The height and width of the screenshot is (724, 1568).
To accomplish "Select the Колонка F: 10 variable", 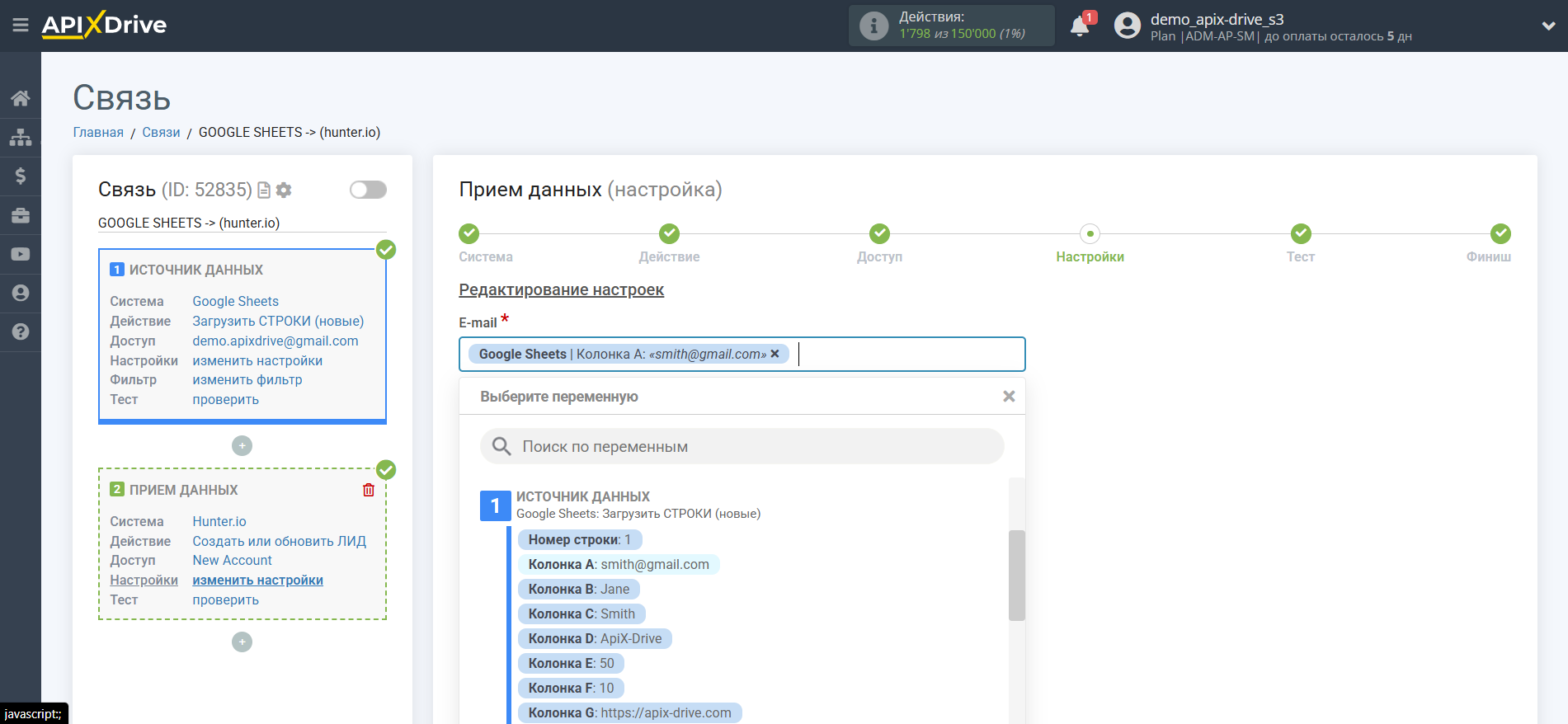I will pos(571,688).
